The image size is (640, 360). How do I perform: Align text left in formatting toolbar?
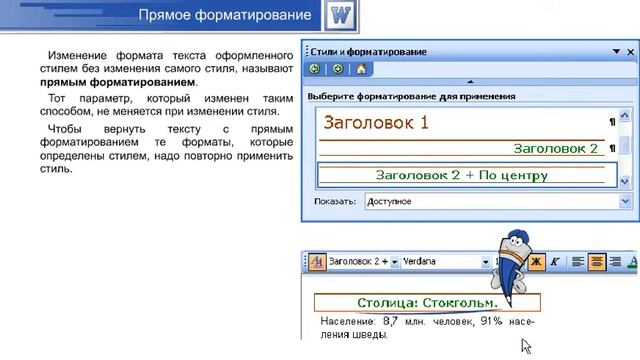pos(578,262)
